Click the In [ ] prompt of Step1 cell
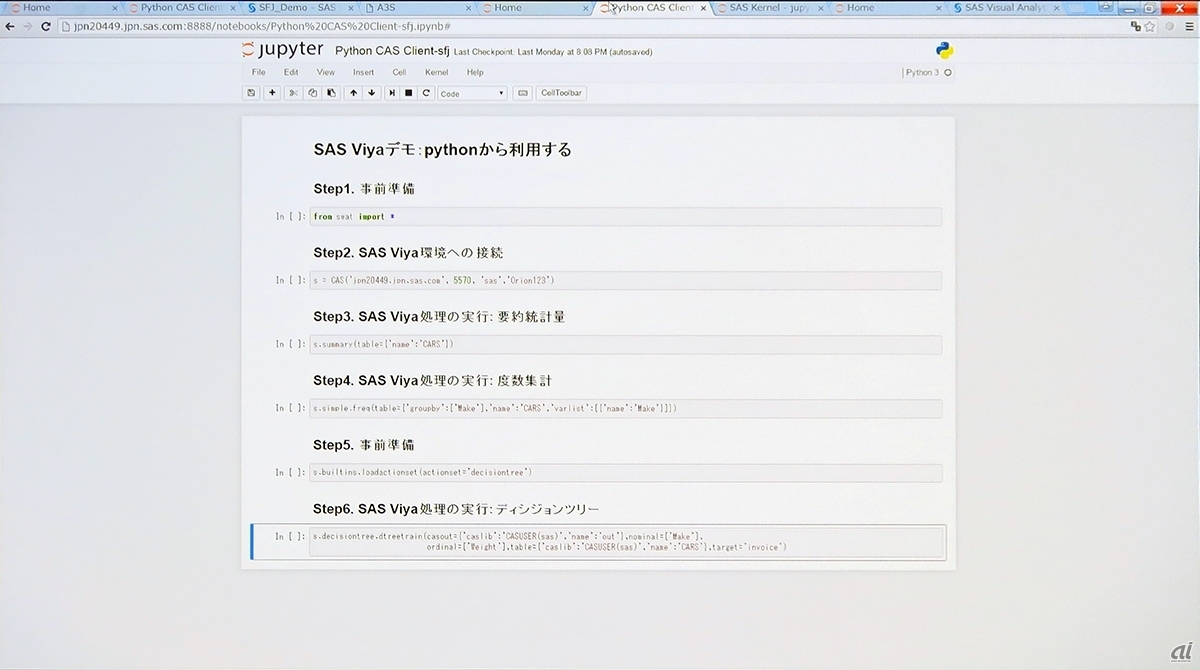This screenshot has width=1200, height=670. point(290,217)
